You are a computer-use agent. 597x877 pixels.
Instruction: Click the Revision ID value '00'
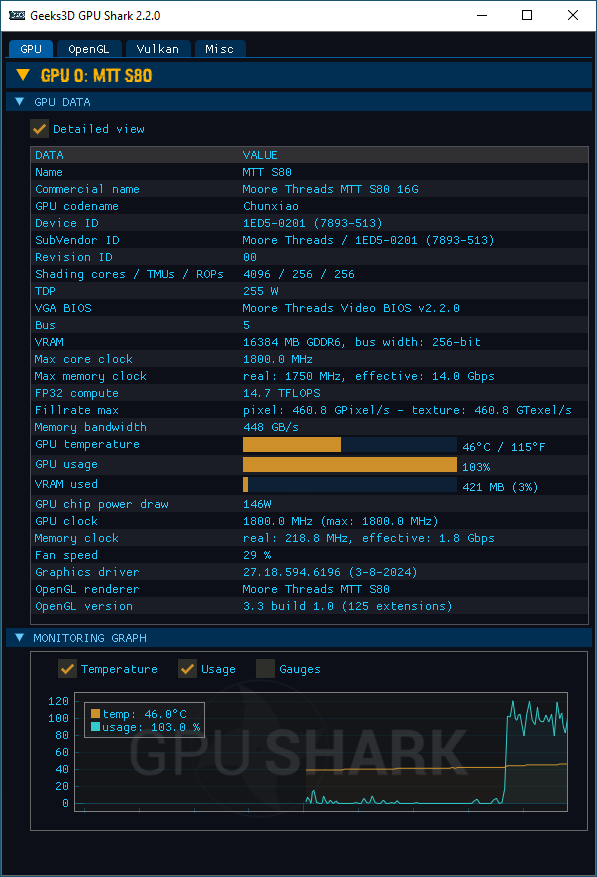(250, 257)
